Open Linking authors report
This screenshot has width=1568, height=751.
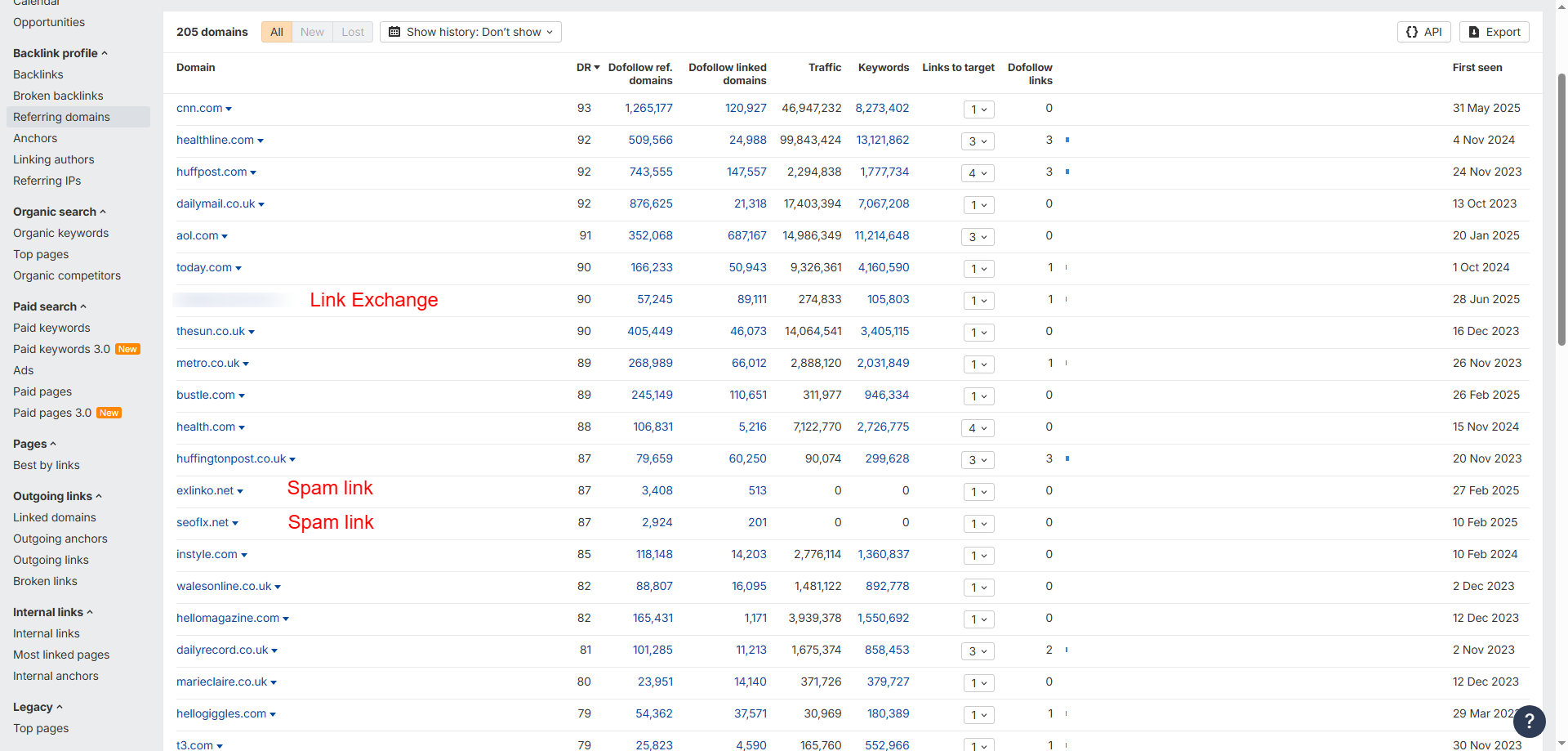tap(54, 159)
